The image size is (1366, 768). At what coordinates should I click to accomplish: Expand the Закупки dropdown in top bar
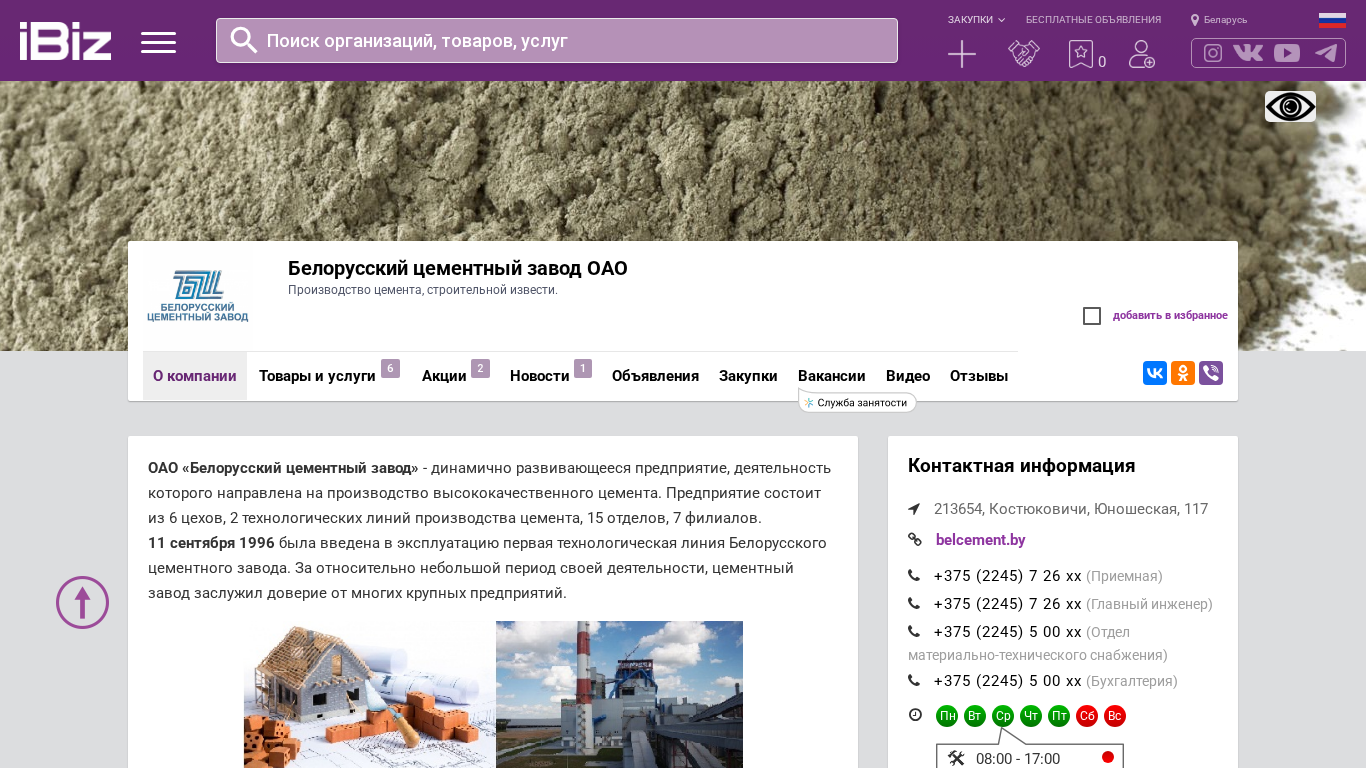coord(976,20)
